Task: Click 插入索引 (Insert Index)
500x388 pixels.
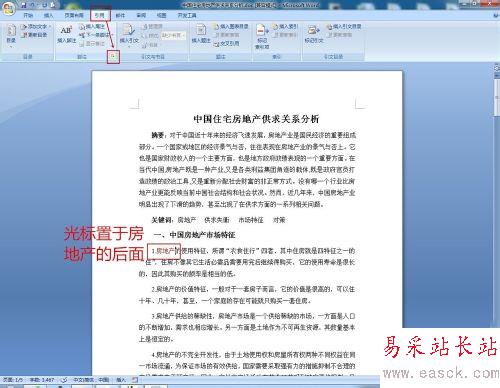Action: tap(285, 26)
